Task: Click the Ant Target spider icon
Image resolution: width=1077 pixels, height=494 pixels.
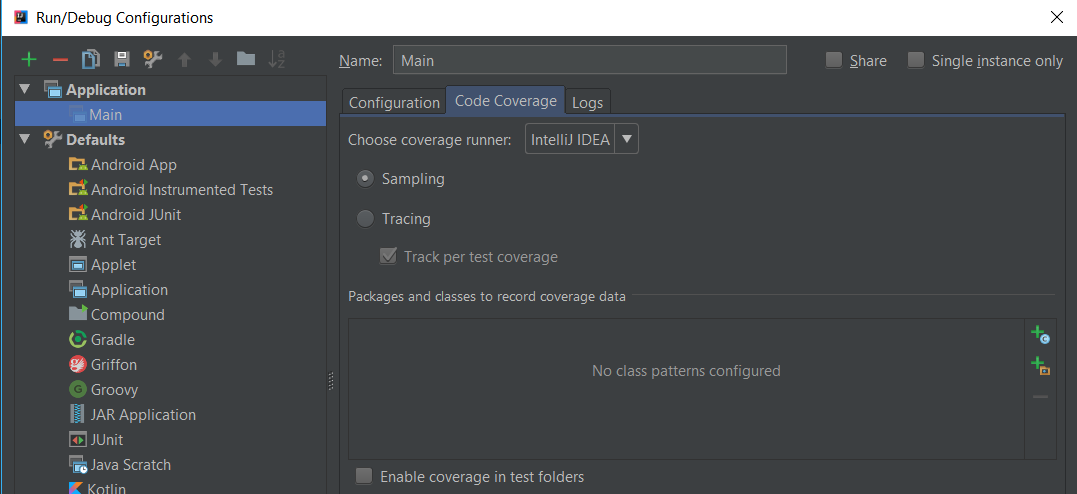Action: coord(78,240)
